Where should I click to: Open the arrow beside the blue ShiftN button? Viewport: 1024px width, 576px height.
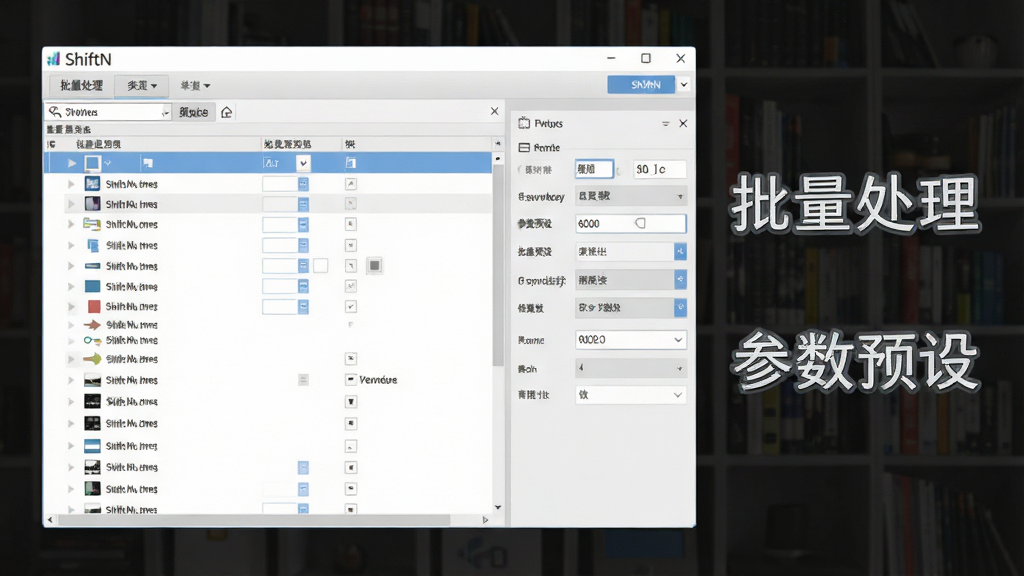(684, 84)
